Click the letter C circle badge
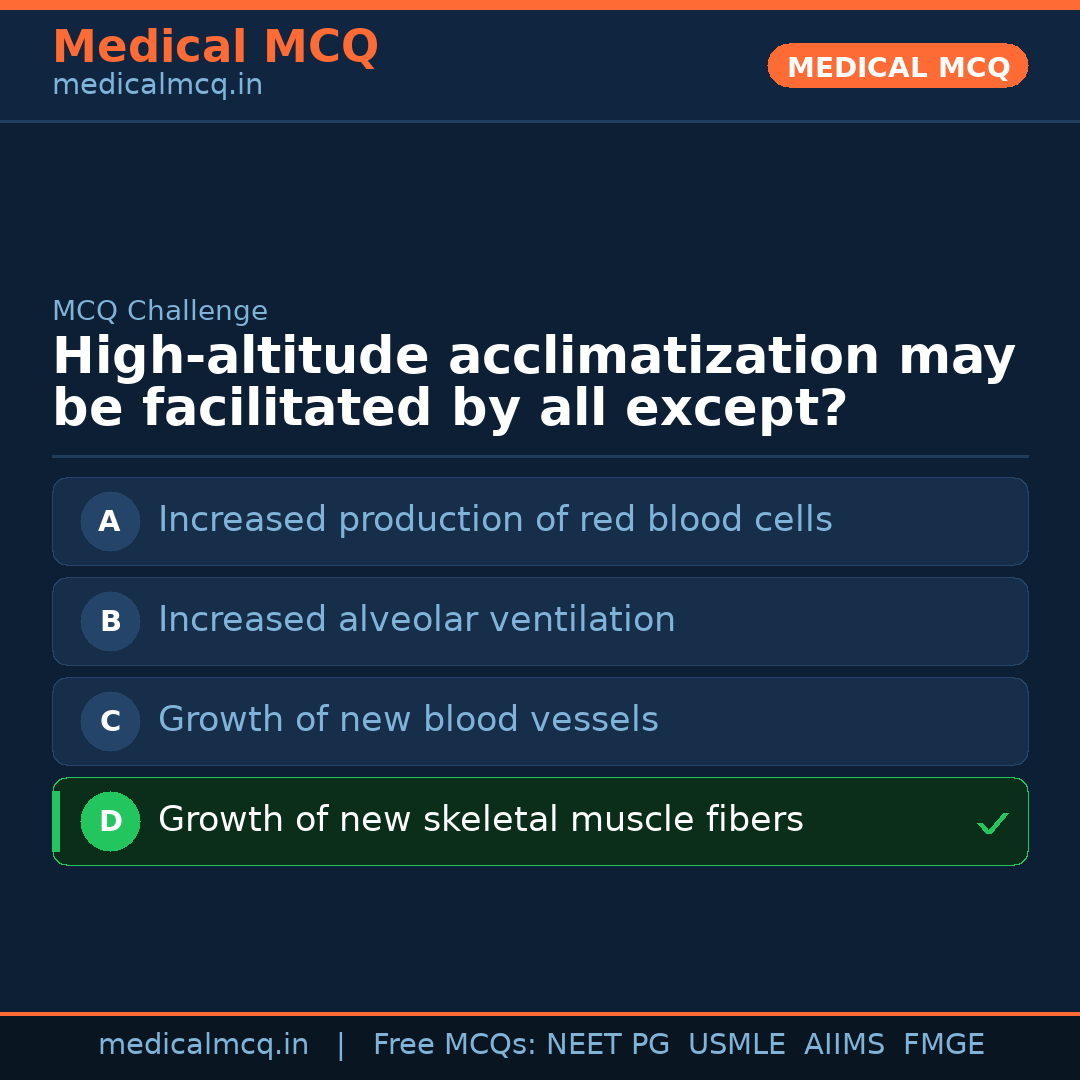This screenshot has height=1080, width=1080. (x=110, y=721)
